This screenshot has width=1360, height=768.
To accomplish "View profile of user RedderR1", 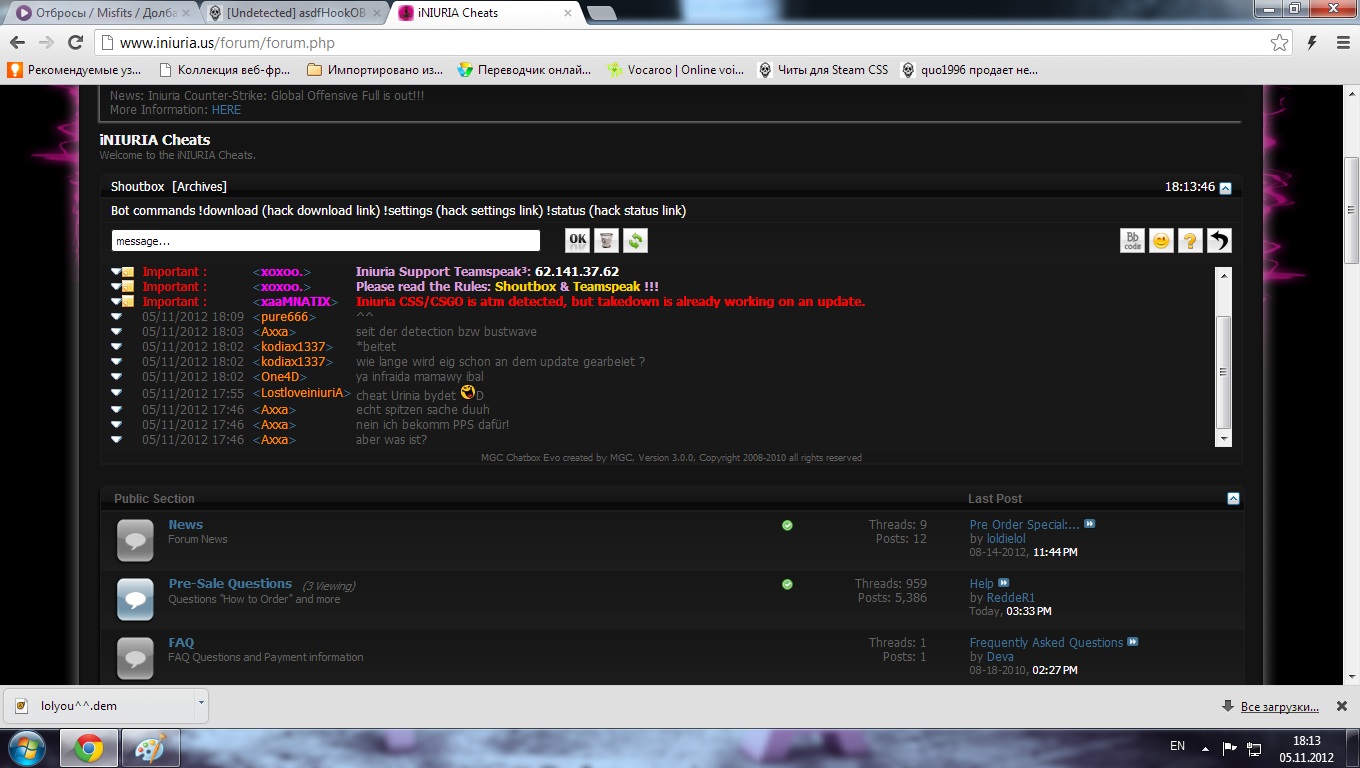I will tap(1011, 598).
